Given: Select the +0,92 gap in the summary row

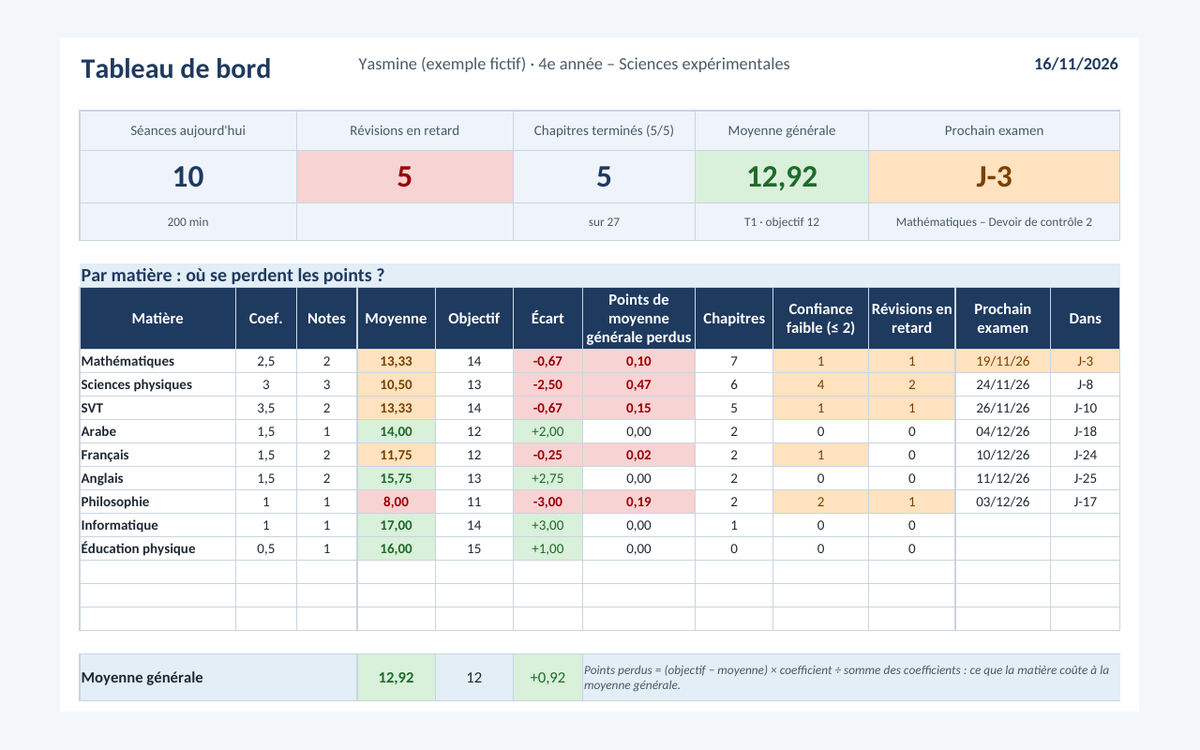Looking at the screenshot, I should point(548,677).
